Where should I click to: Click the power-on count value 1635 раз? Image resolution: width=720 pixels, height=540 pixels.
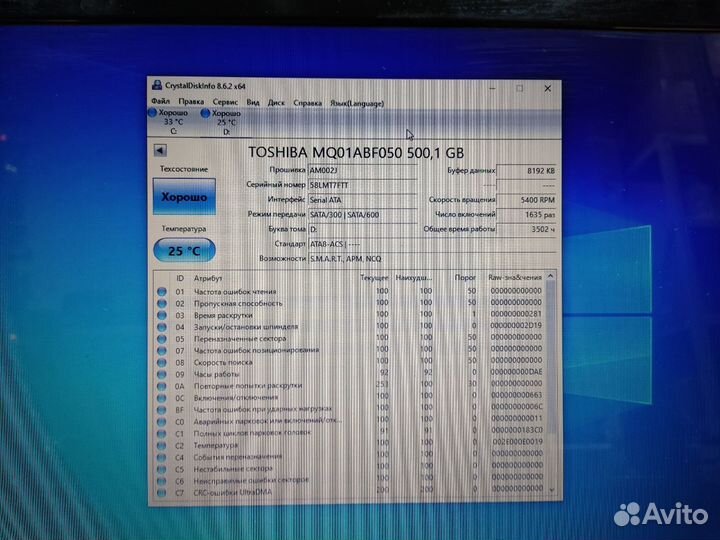(526, 214)
